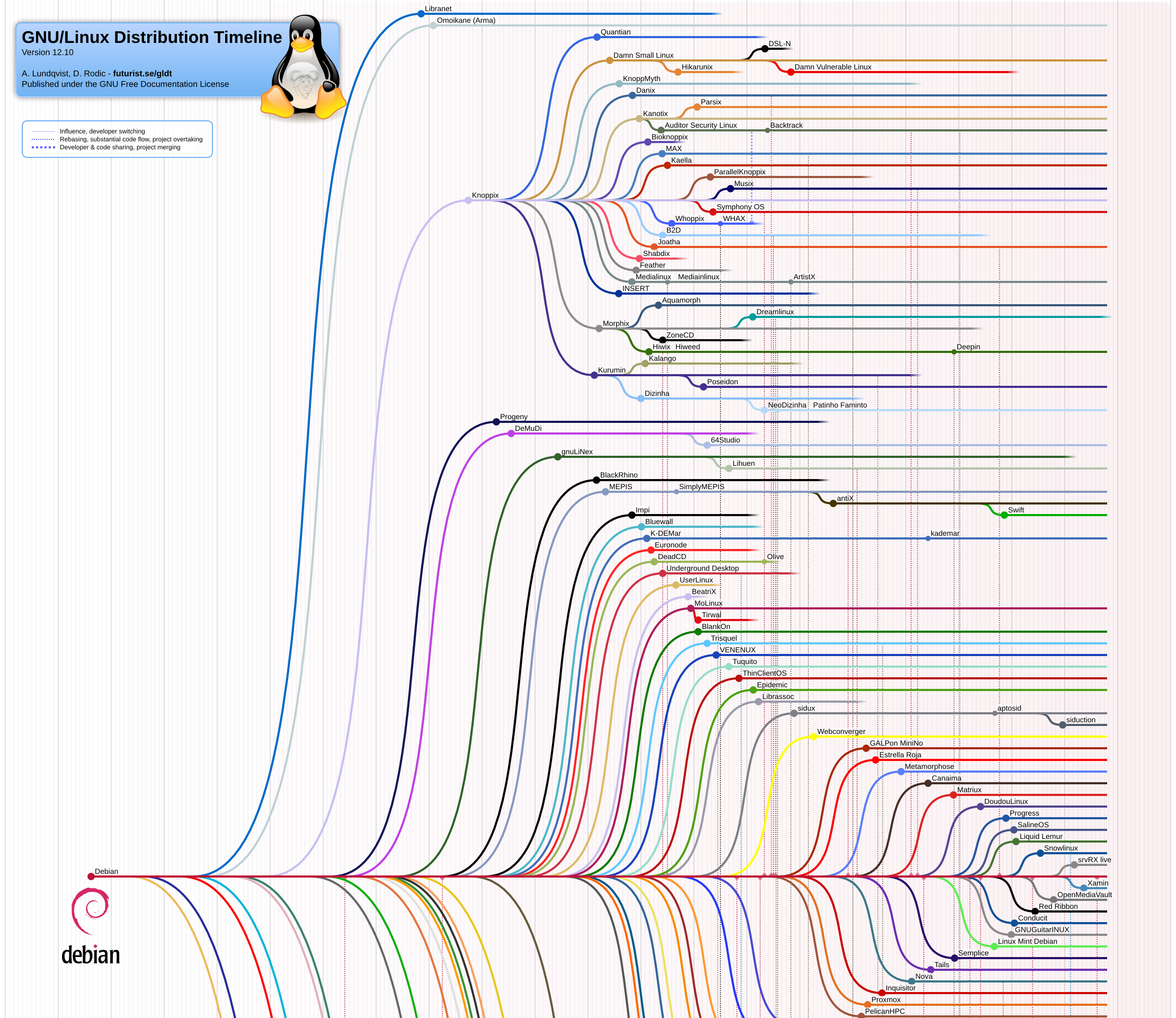The height and width of the screenshot is (1018, 1176).
Task: Click the 'Backtrack' label
Action: [x=787, y=125]
